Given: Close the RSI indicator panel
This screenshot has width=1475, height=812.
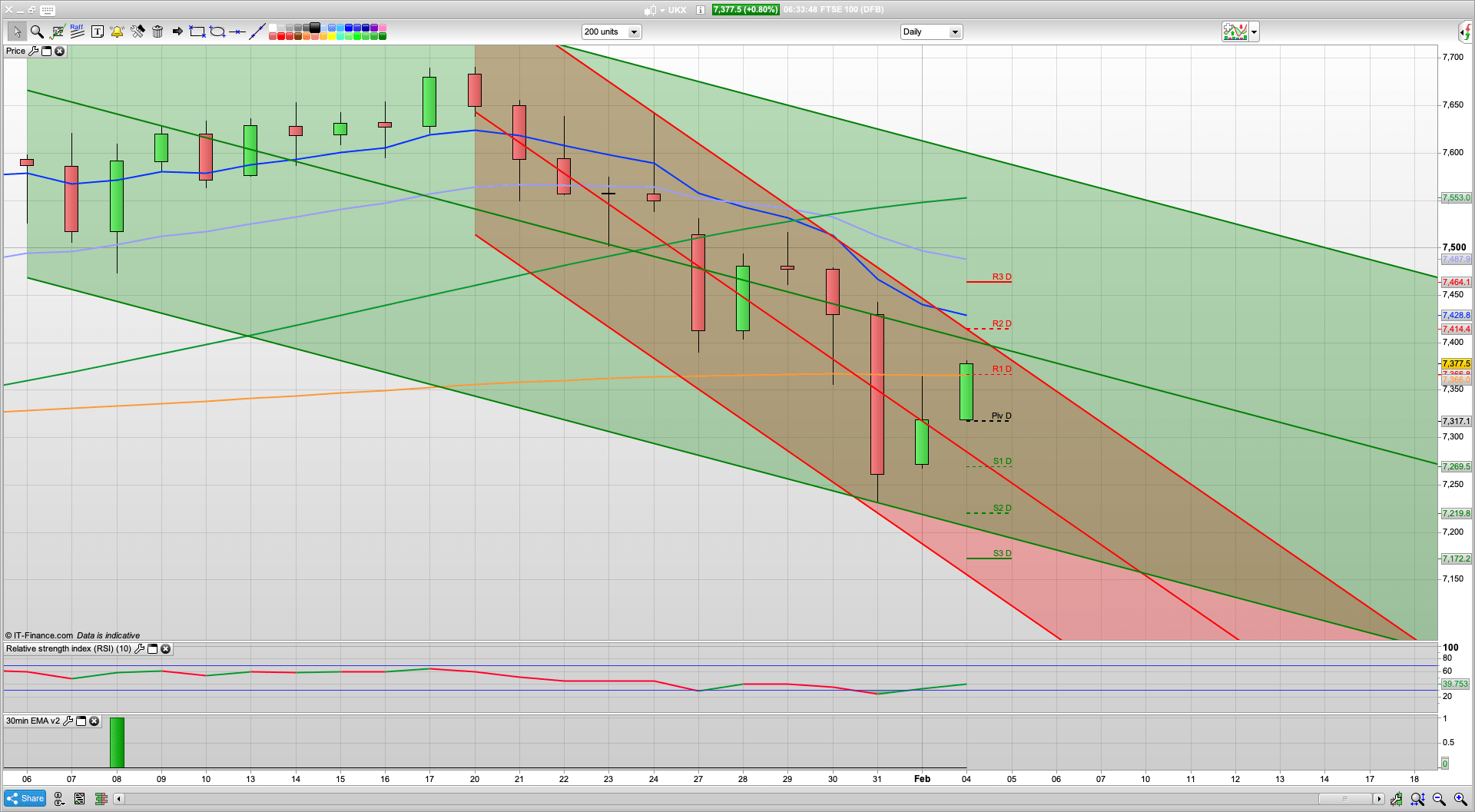Looking at the screenshot, I should point(165,649).
